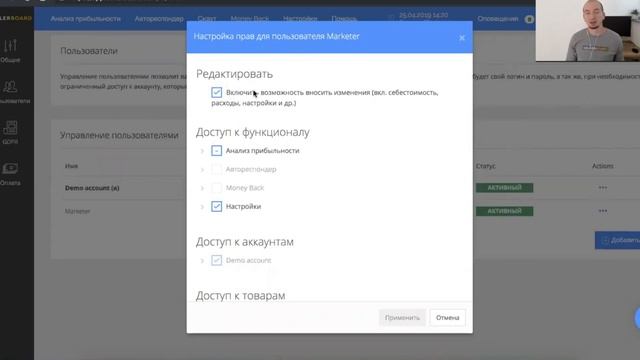Viewport: 640px width, 360px height.
Task: Open actions menu for Demo account row
Action: point(602,188)
